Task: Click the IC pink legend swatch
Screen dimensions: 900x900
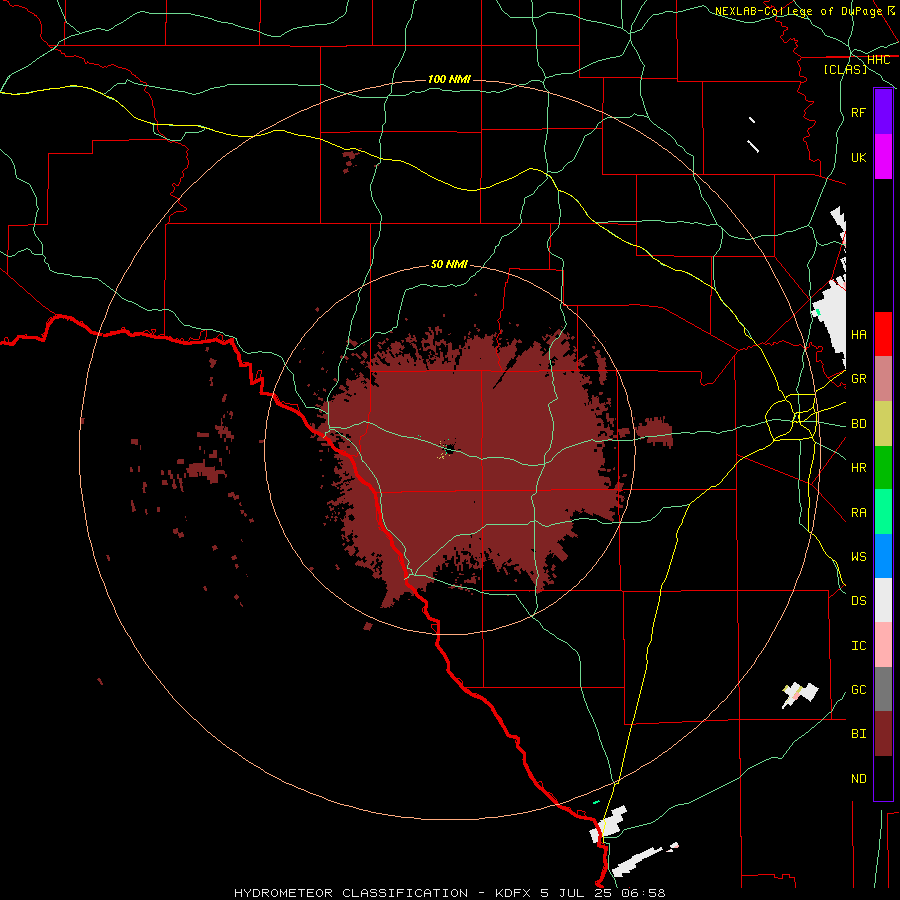Action: tap(883, 645)
